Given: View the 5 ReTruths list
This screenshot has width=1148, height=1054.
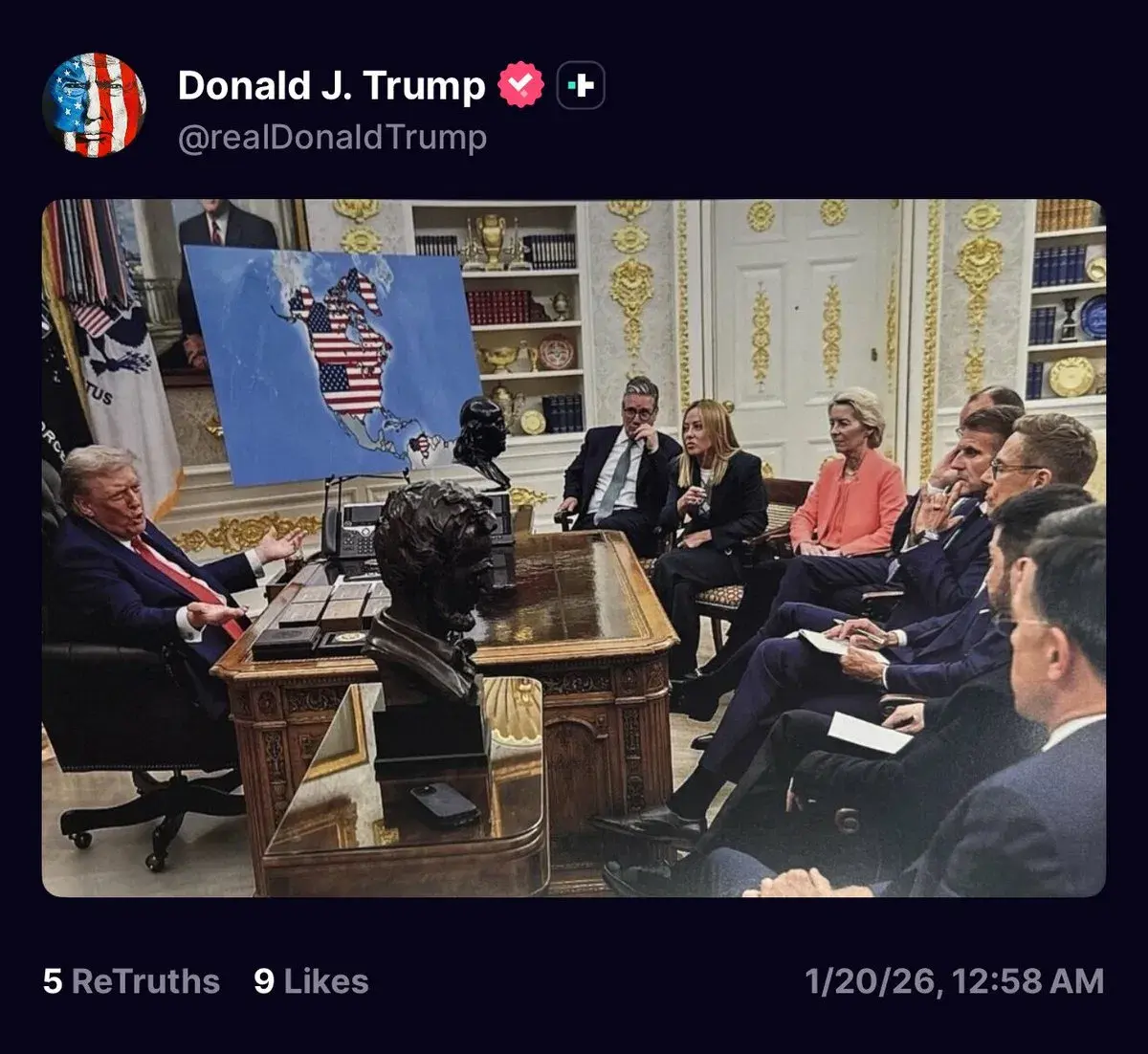Looking at the screenshot, I should (x=131, y=981).
